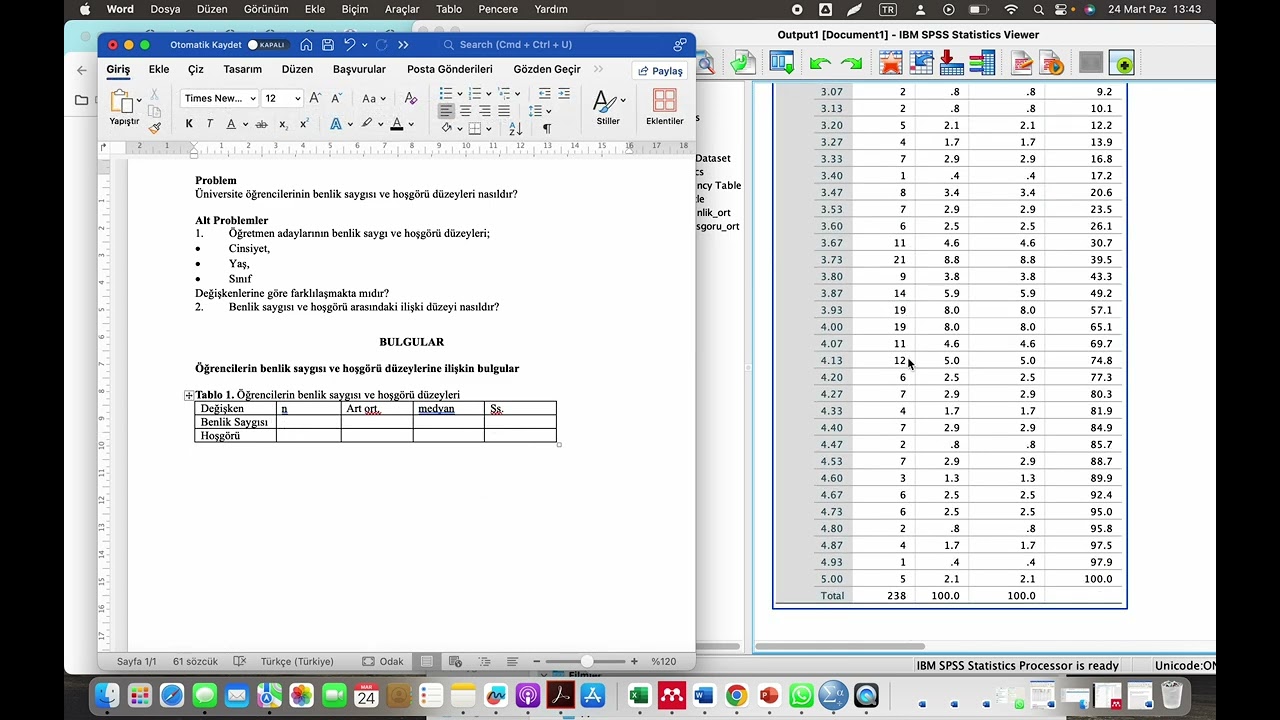Open numbered list dropdown arrow
1280x720 pixels.
[489, 94]
